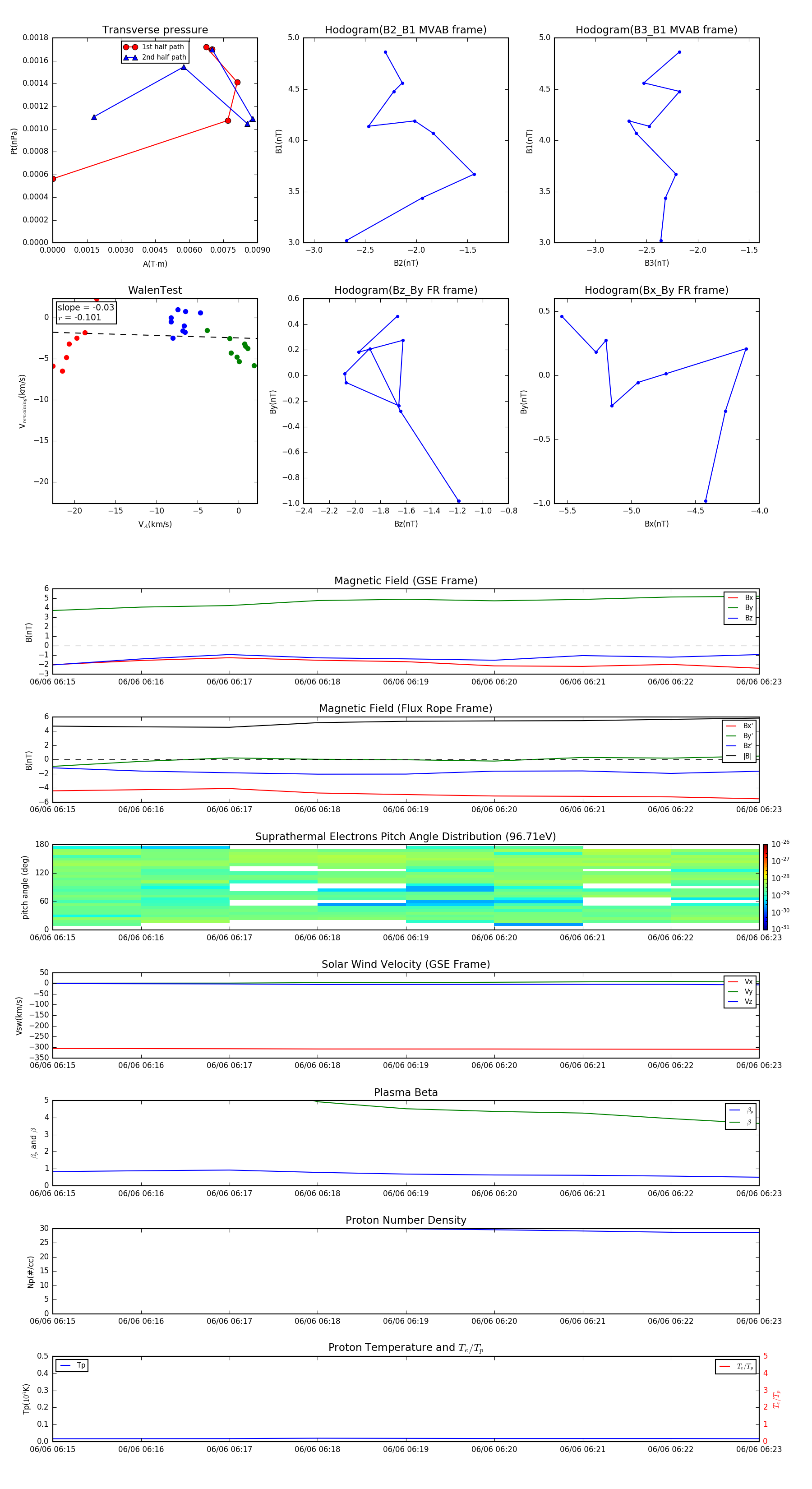The image size is (812, 1489).
Task: Click the Suprathermal Electrons Pitch Angle Distribution title
Action: point(406,837)
